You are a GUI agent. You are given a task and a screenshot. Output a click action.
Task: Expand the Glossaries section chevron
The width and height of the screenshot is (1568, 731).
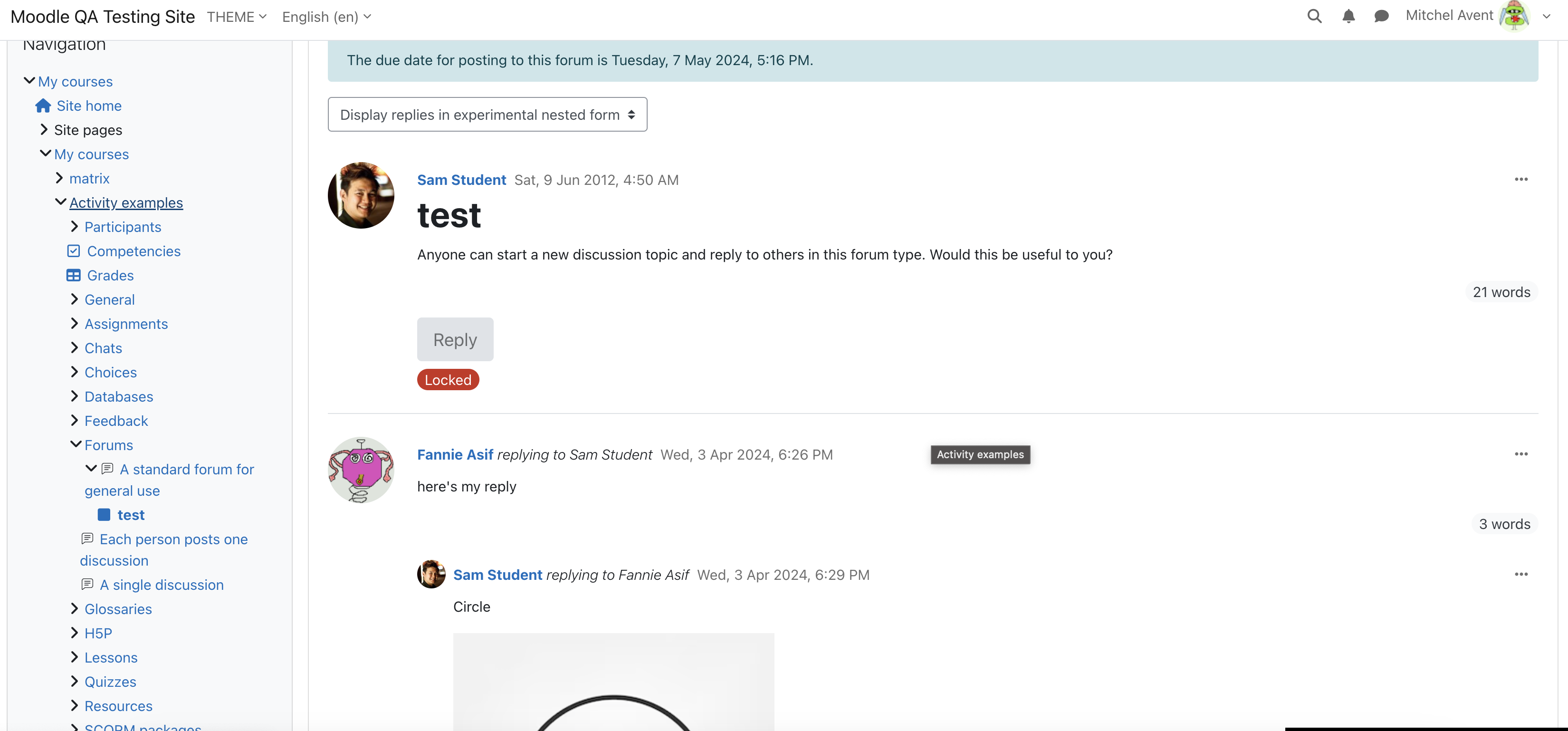pyautogui.click(x=74, y=609)
